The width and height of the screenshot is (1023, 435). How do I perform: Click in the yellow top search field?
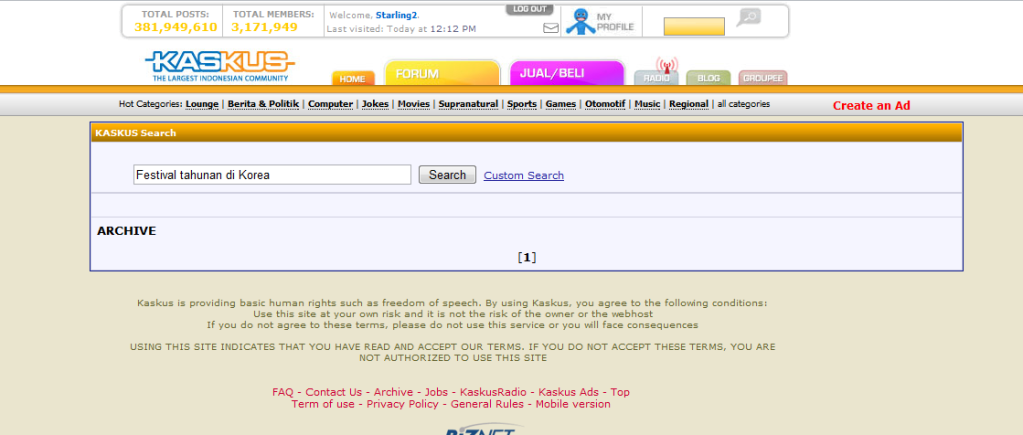[x=694, y=26]
